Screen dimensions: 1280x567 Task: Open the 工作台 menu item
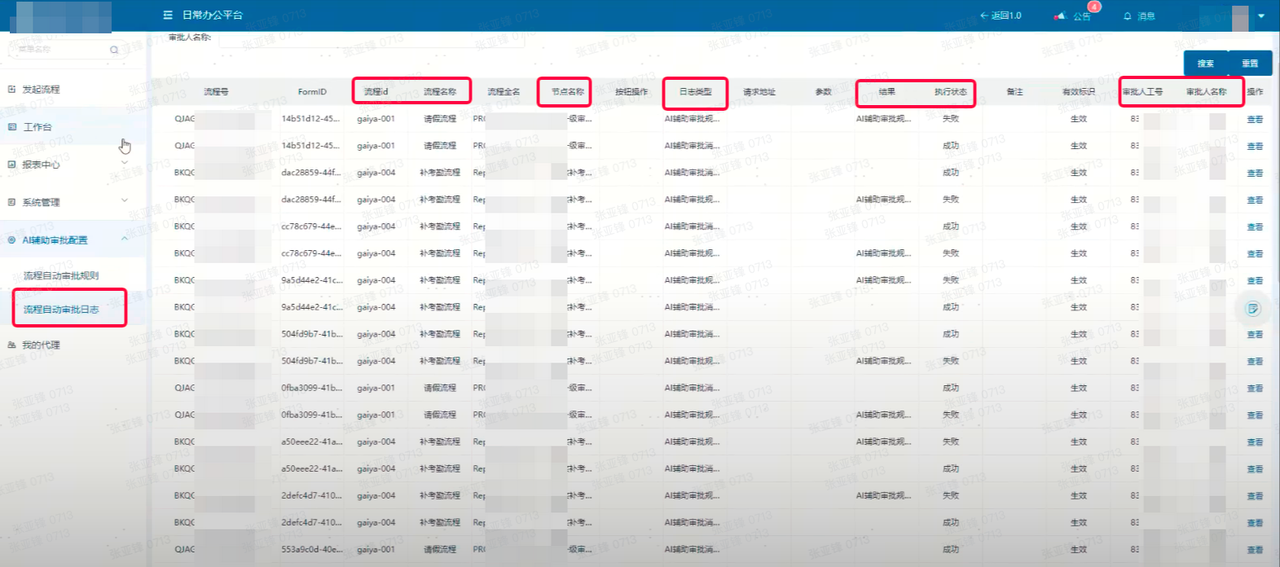(38, 127)
